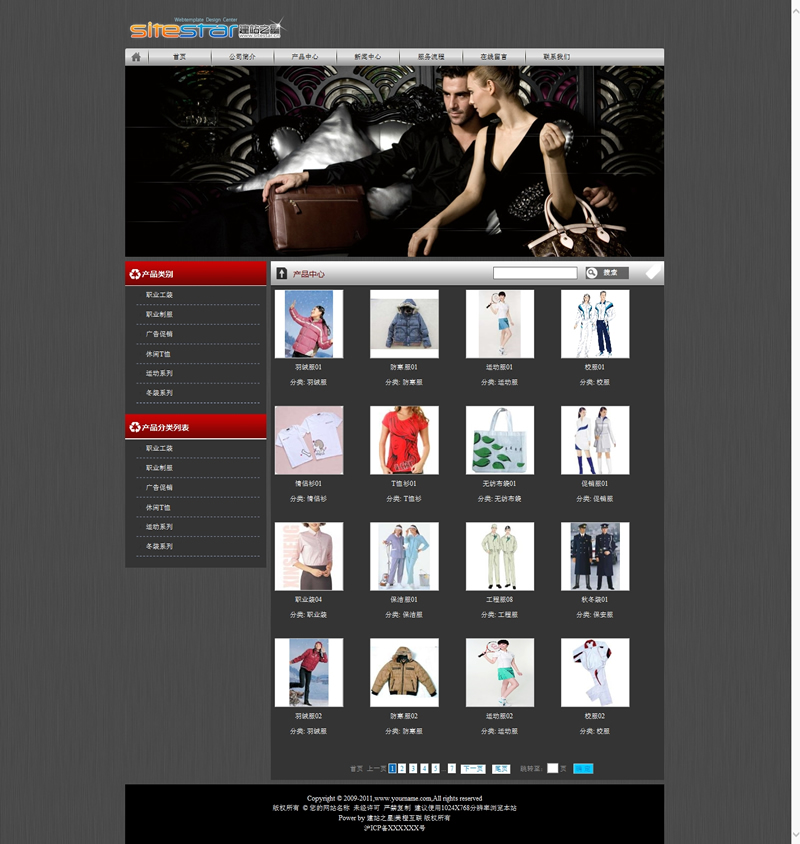Select 休闲T恤 in the 产品分类列表 sidebar
Viewport: 800px width, 844px height.
[x=159, y=507]
